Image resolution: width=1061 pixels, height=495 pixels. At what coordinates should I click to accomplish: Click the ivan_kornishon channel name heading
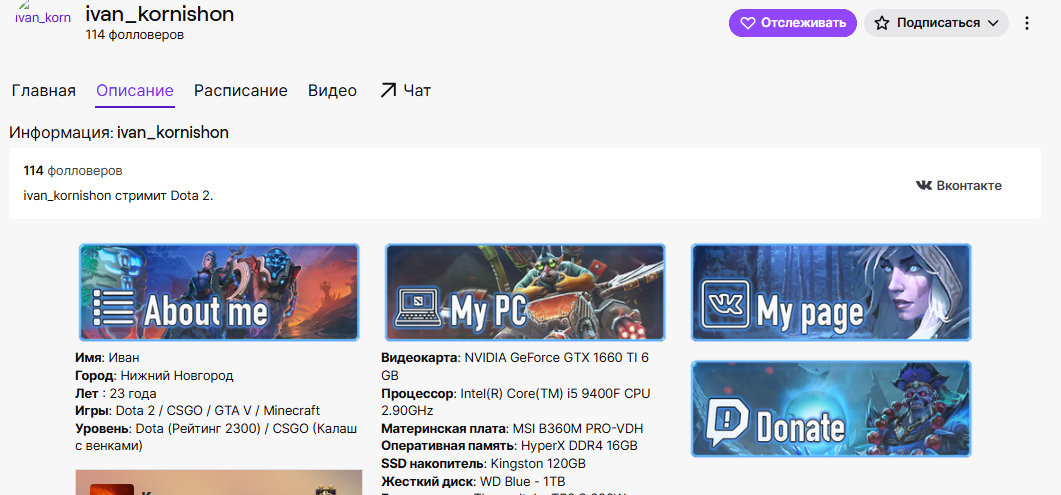pos(160,13)
